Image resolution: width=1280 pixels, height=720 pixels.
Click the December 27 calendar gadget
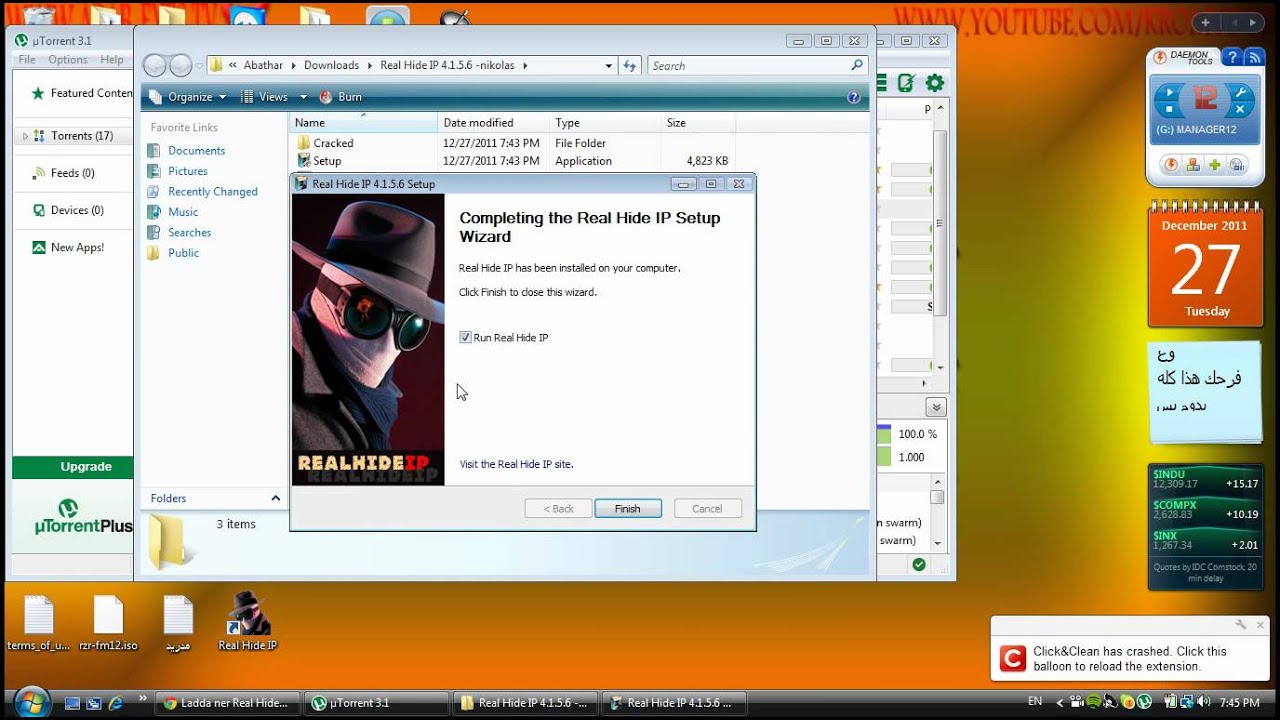pyautogui.click(x=1206, y=265)
